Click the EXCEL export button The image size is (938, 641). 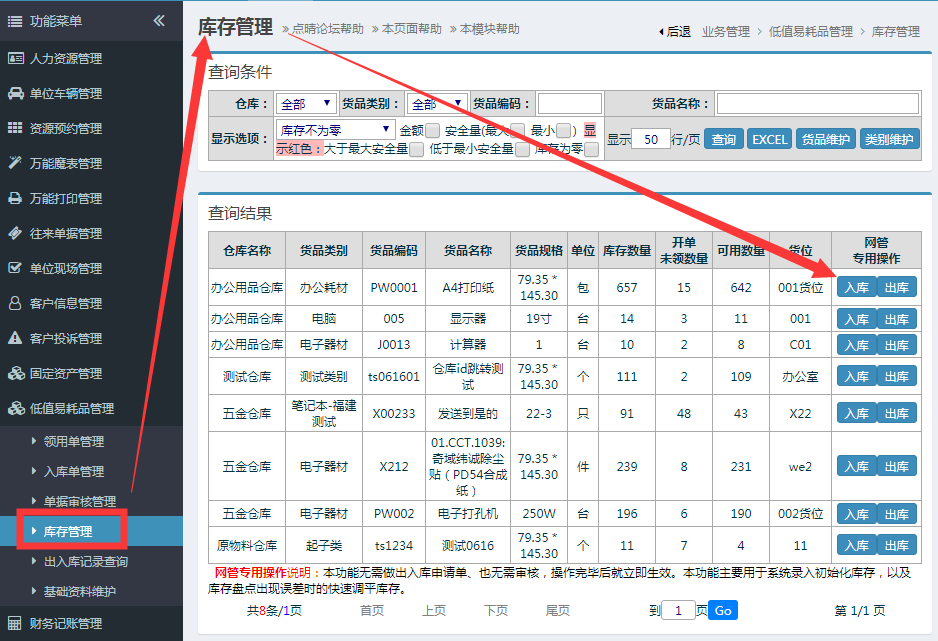769,139
